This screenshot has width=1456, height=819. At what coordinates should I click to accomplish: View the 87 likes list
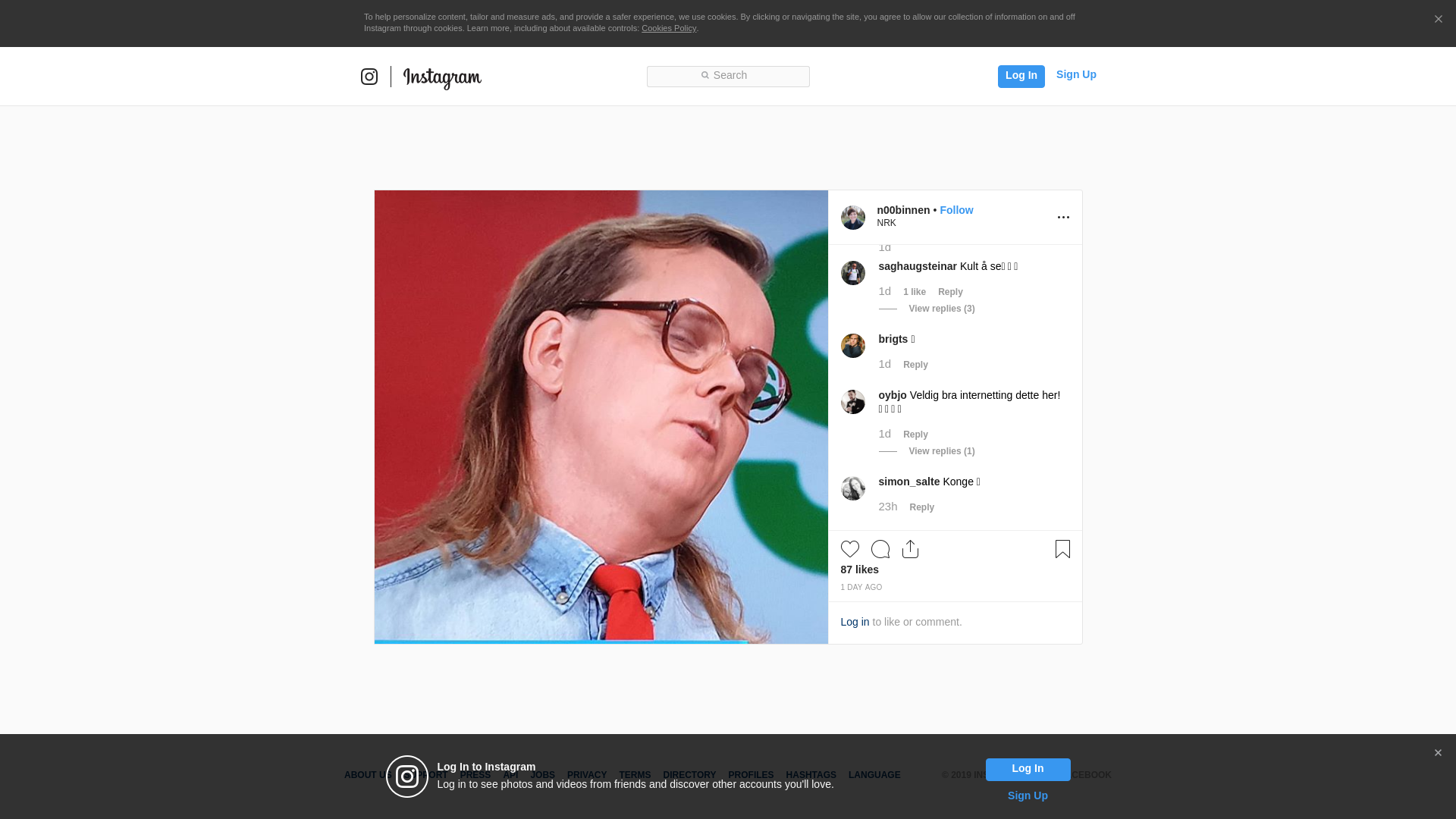click(x=859, y=570)
